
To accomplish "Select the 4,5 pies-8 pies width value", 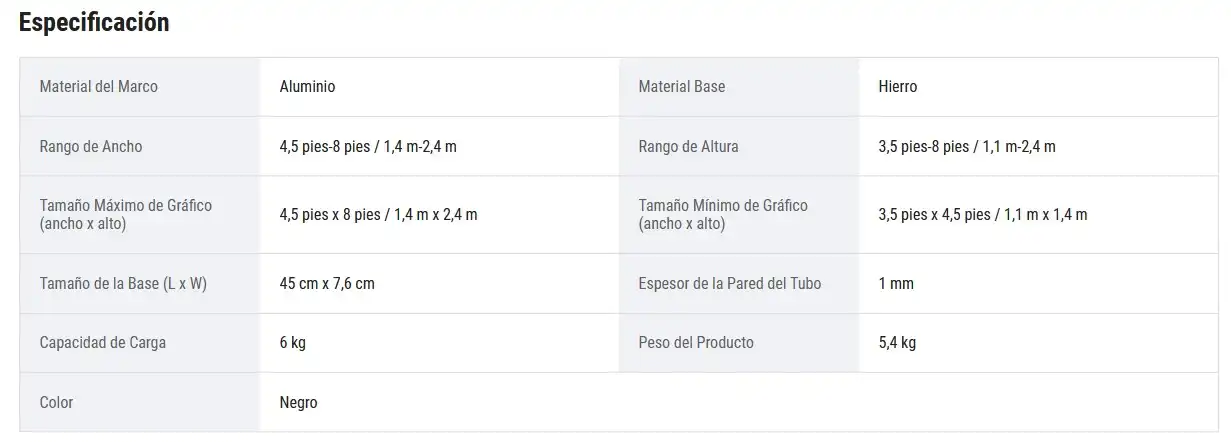I will coord(368,147).
